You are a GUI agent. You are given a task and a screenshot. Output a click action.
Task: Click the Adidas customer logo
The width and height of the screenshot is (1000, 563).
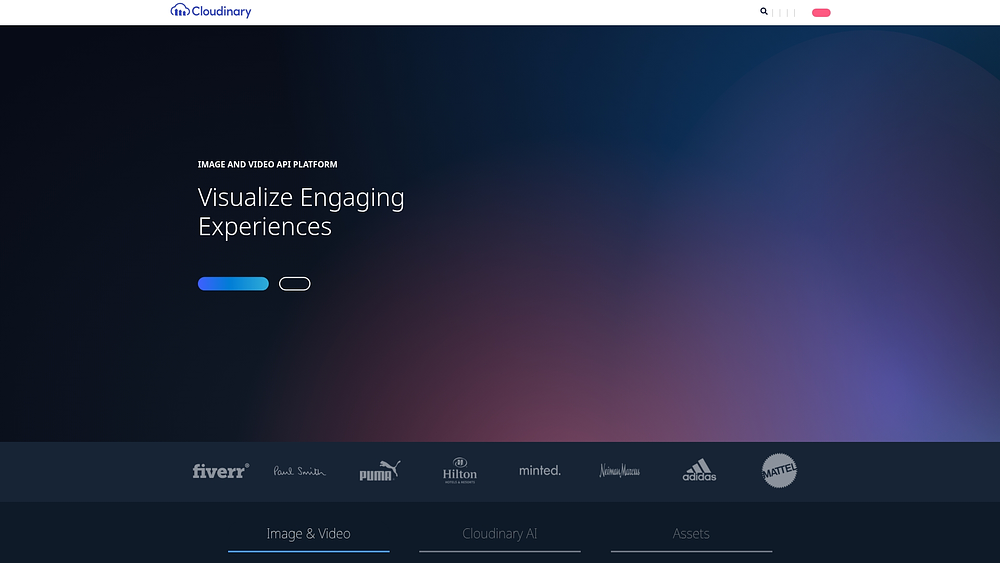[x=699, y=470]
